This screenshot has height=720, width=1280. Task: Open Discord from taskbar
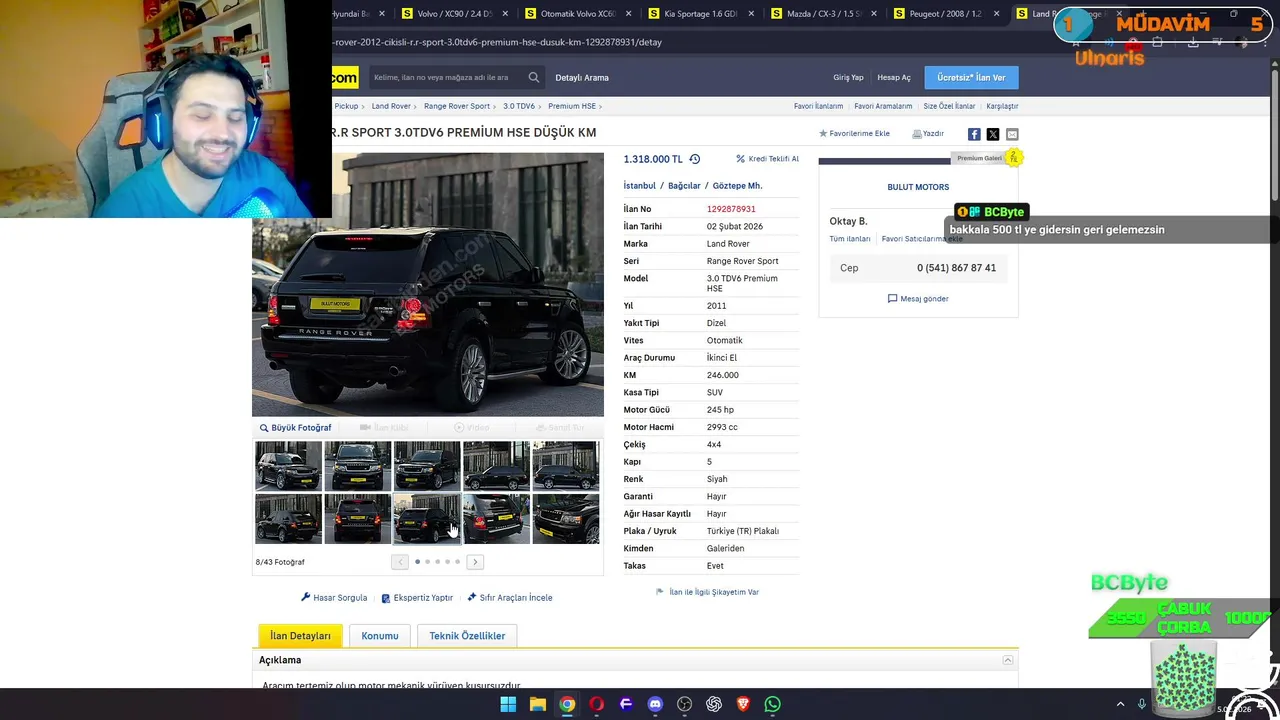(x=655, y=704)
